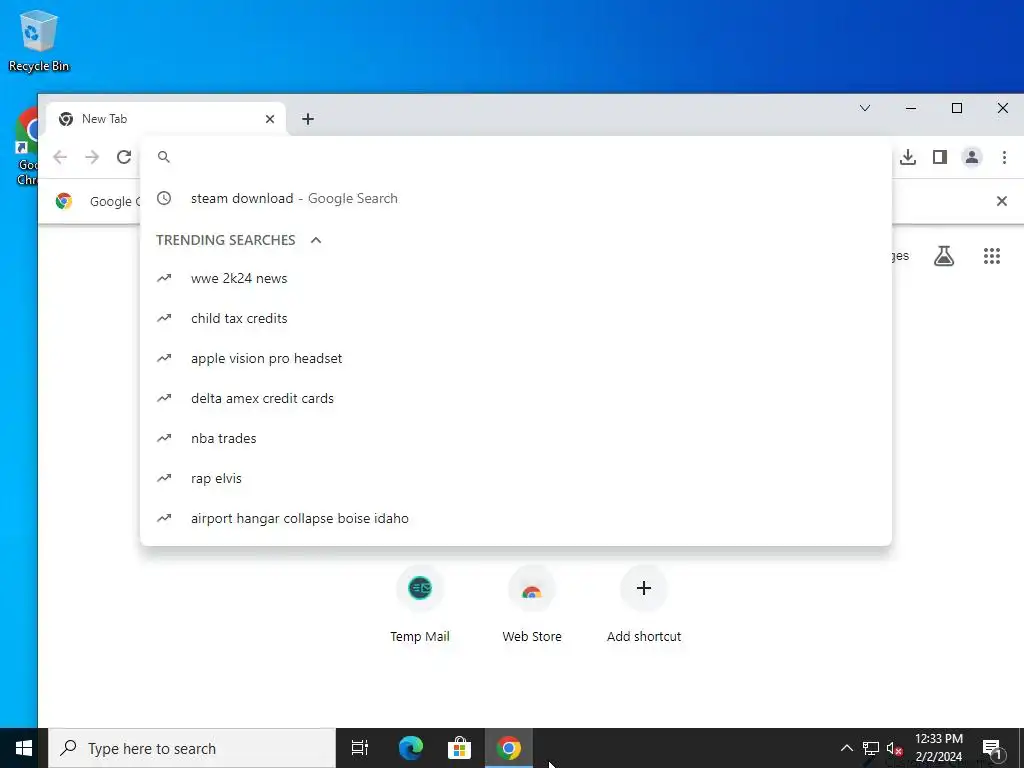Screen dimensions: 1024x768
Task: Open the tab search chevron
Action: tap(865, 108)
